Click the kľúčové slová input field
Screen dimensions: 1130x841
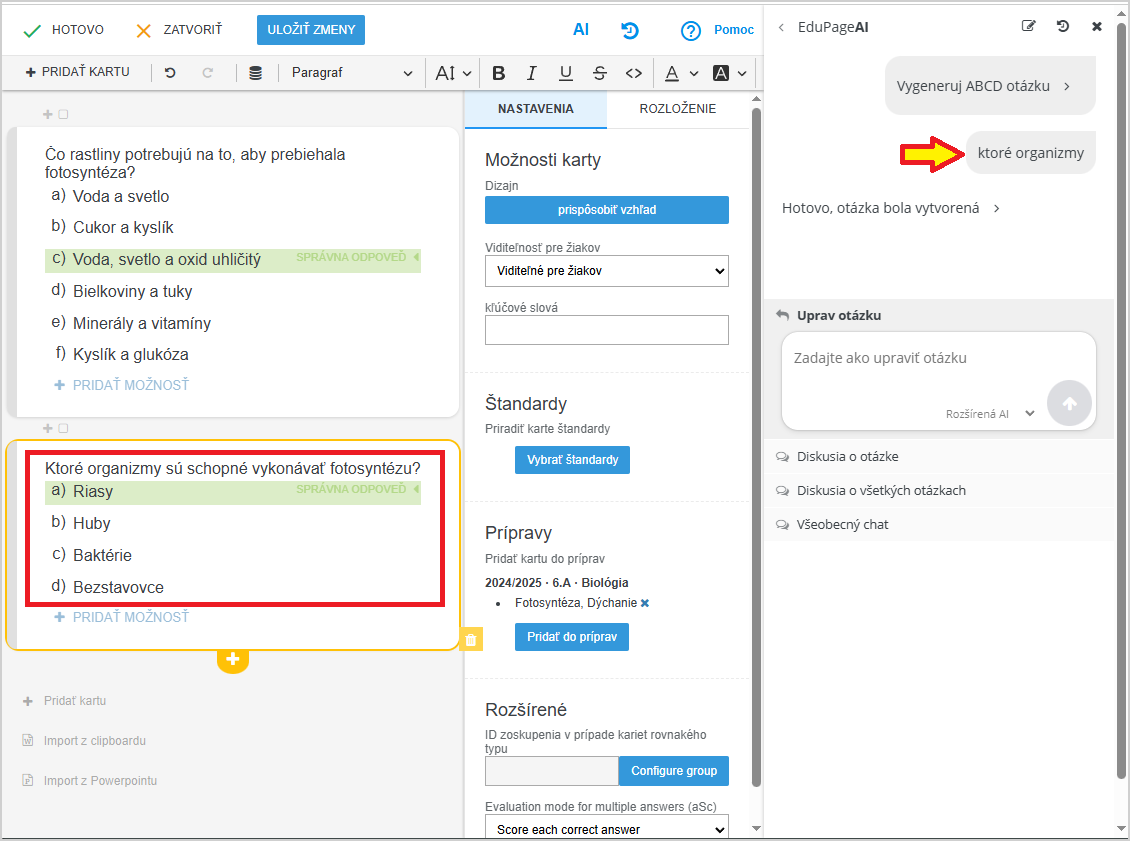coord(606,330)
